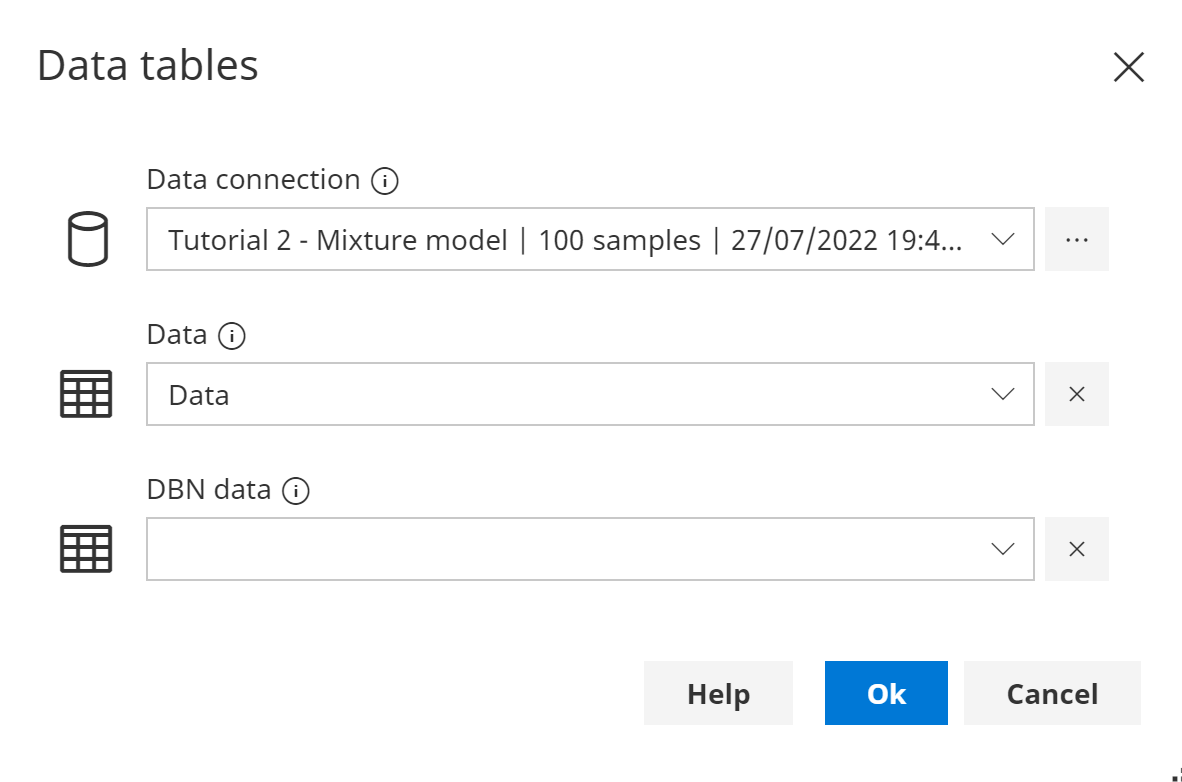Close the Data tables dialog

pos(1129,67)
